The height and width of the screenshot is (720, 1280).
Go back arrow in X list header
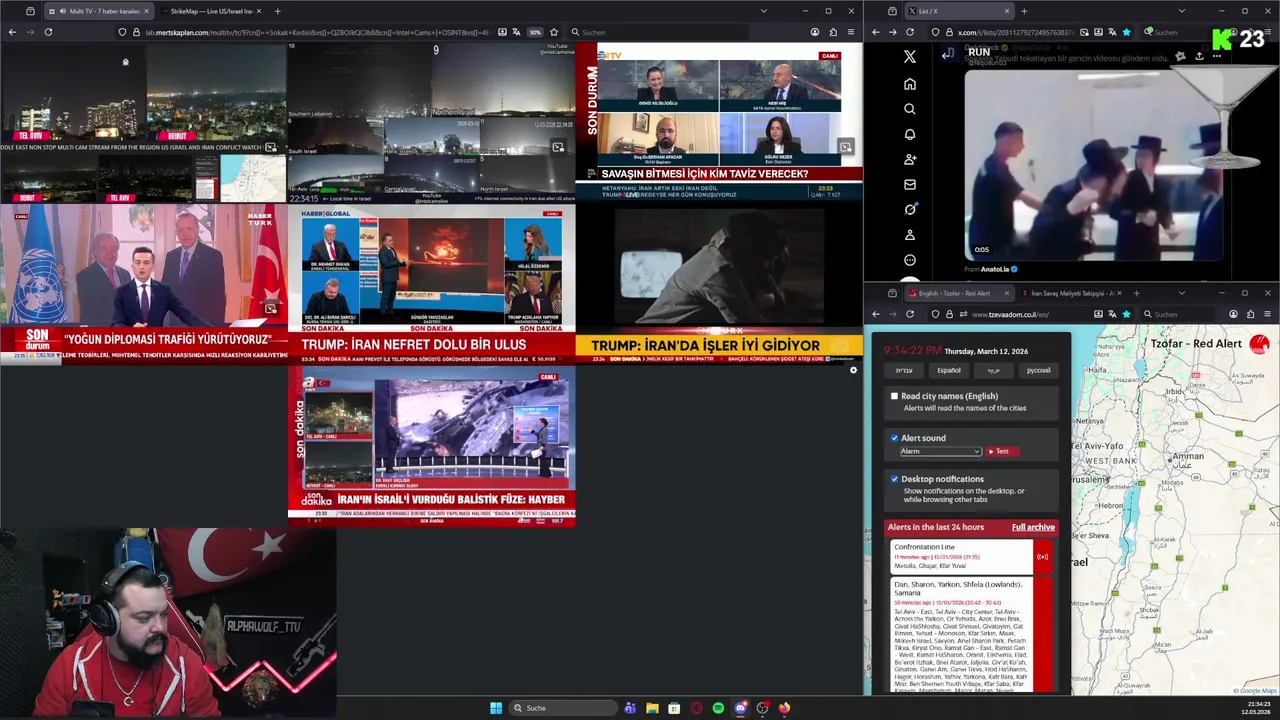(947, 54)
